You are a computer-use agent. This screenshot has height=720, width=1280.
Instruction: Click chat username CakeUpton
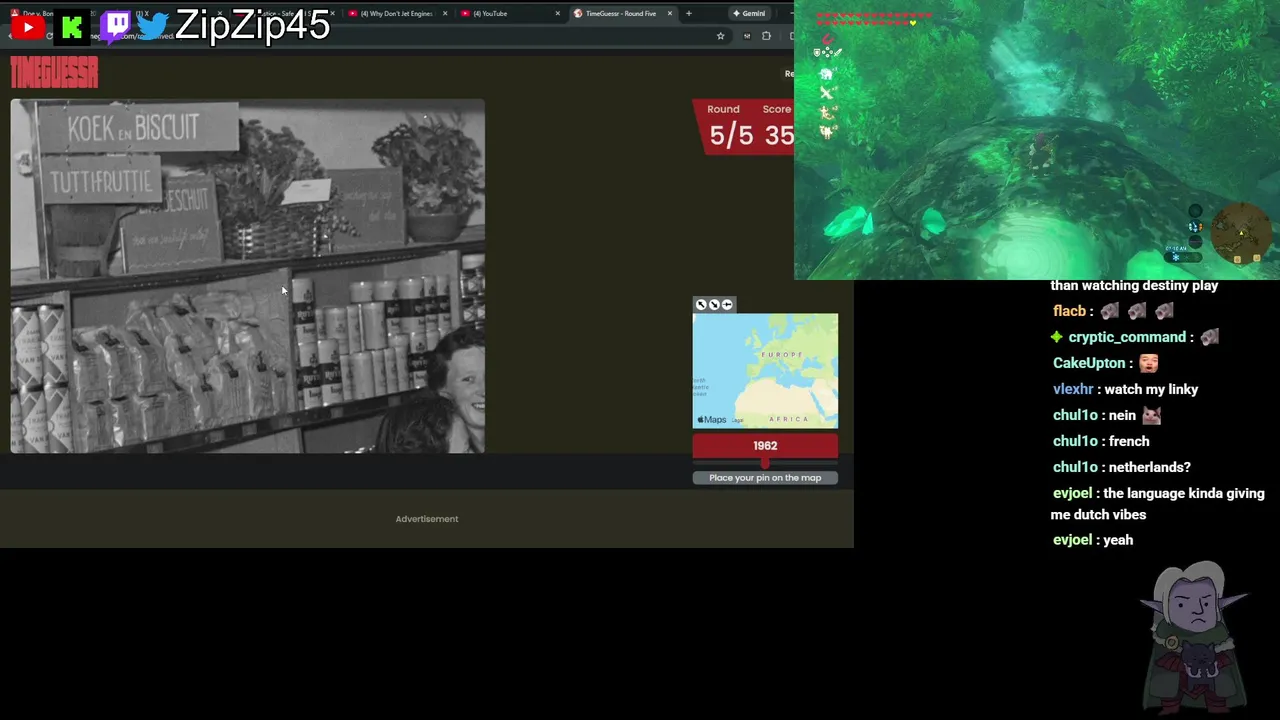(x=1089, y=363)
